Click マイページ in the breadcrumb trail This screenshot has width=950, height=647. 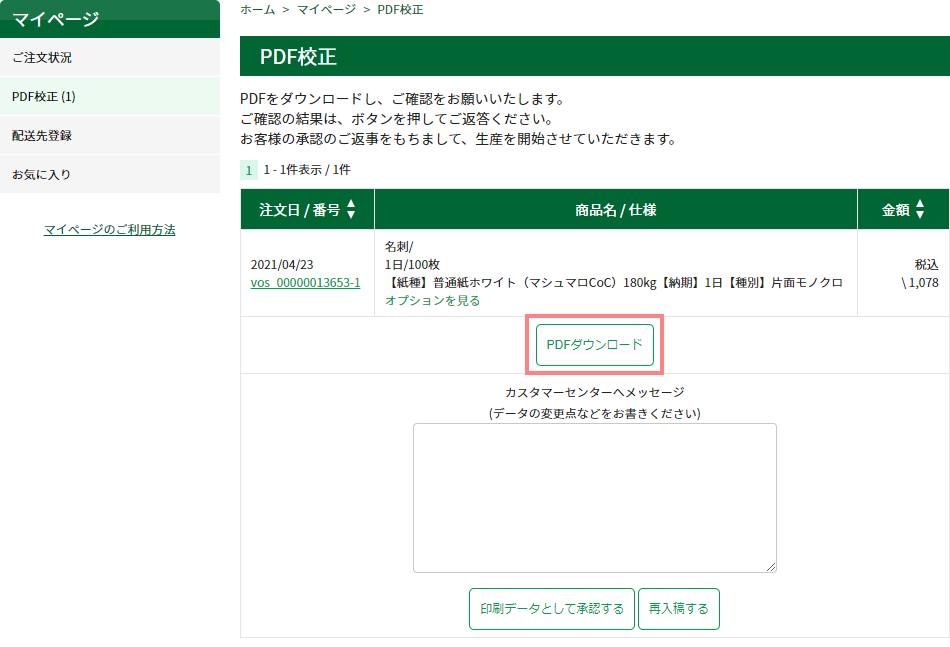point(325,9)
